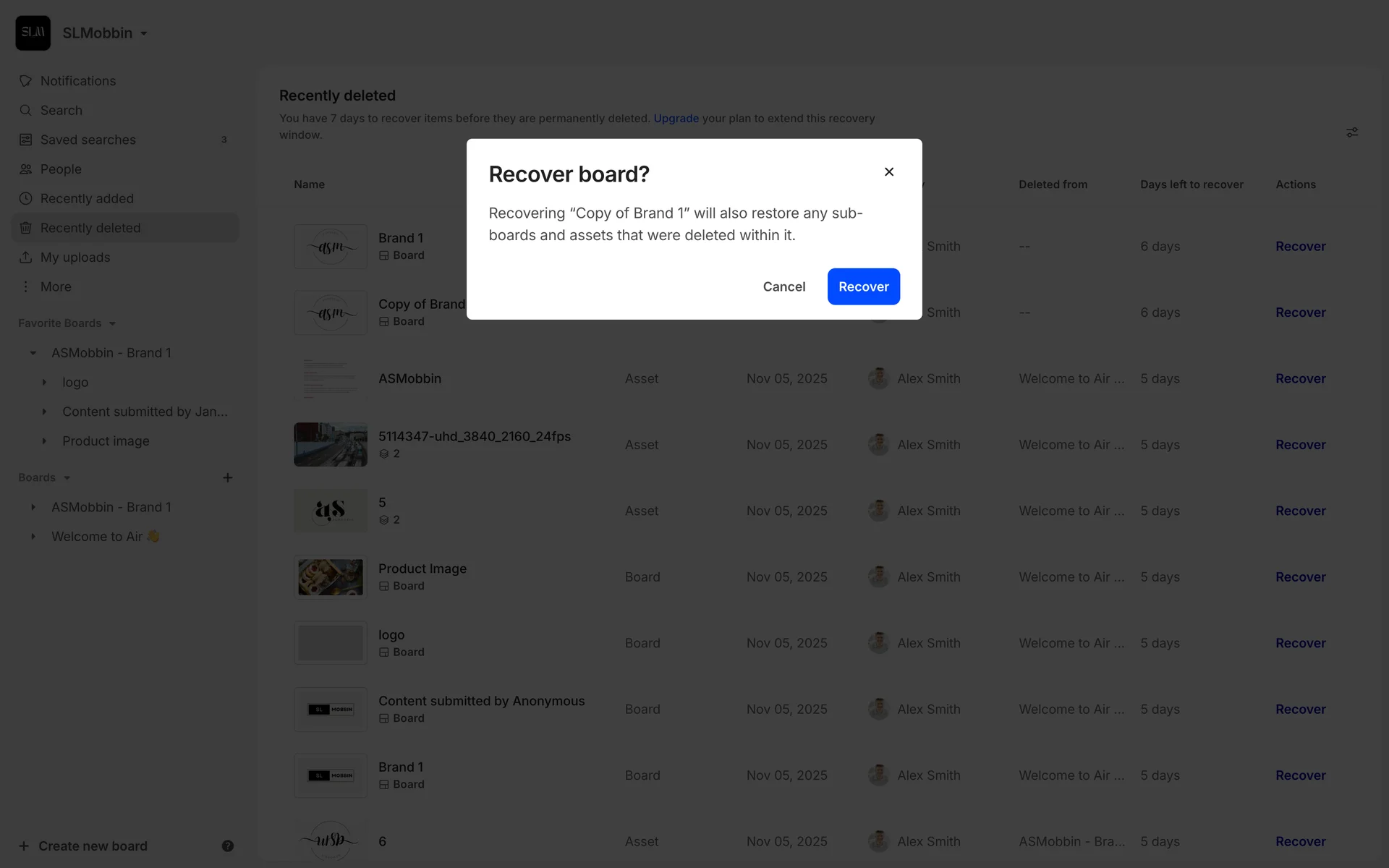The height and width of the screenshot is (868, 1389).
Task: Open the table filter settings icon
Action: (1351, 132)
